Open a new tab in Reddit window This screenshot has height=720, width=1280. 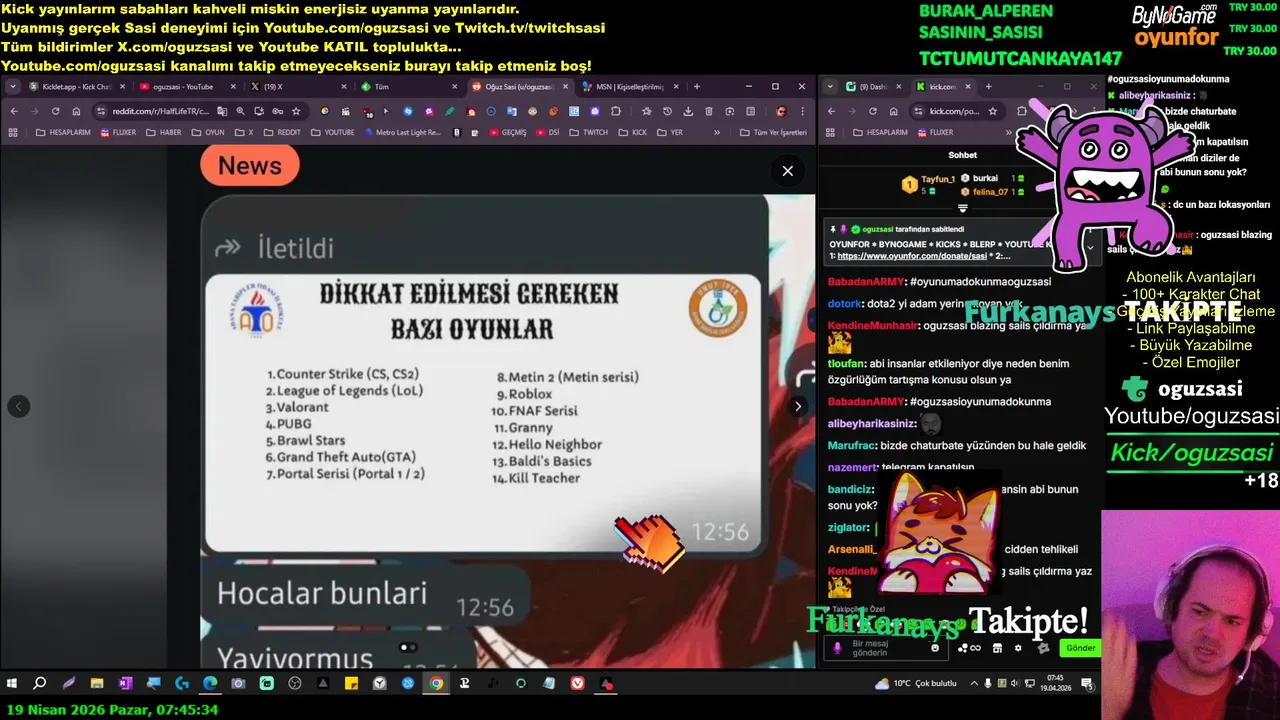696,87
